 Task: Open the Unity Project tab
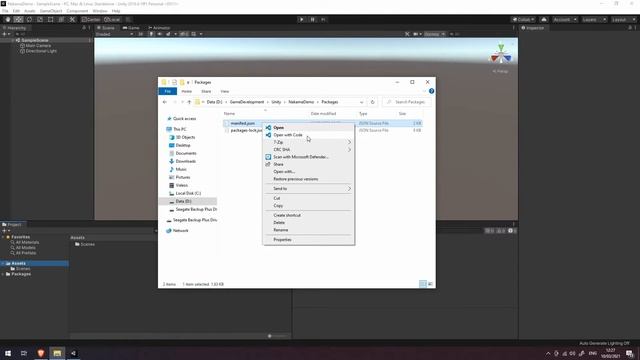[x=12, y=224]
